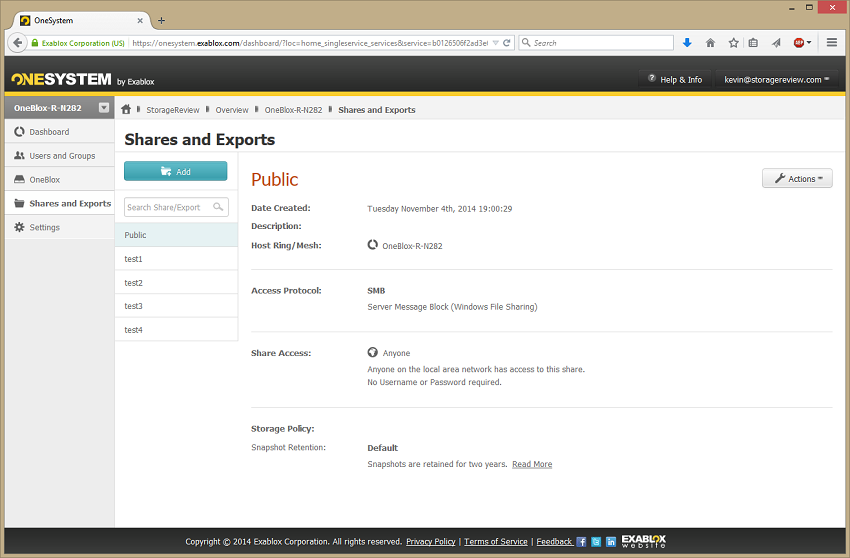Screen dimensions: 850x558
Task: Open the bookmarks list icon
Action: coord(754,43)
